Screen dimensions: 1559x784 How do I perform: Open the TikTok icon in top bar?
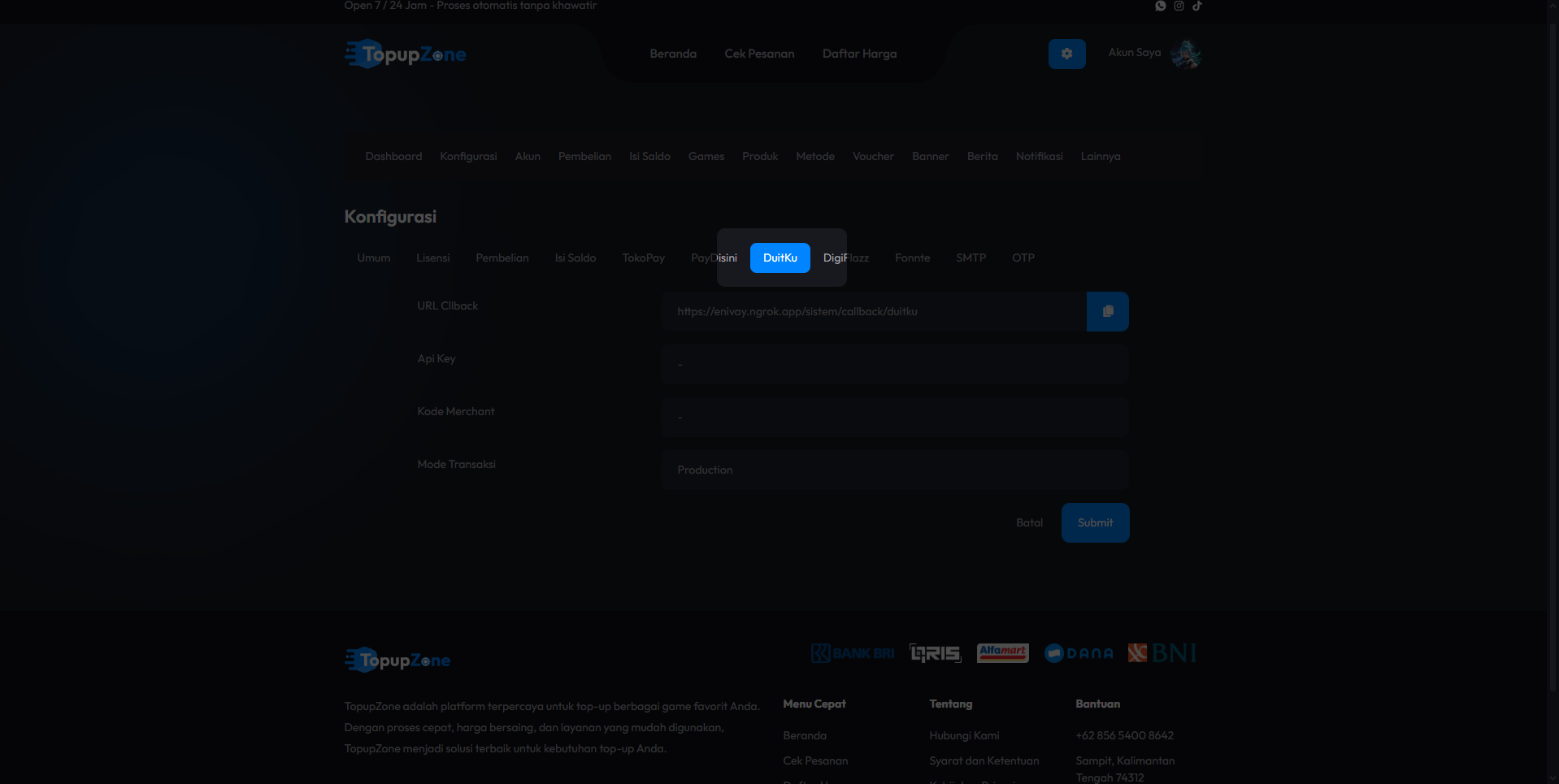pos(1197,6)
